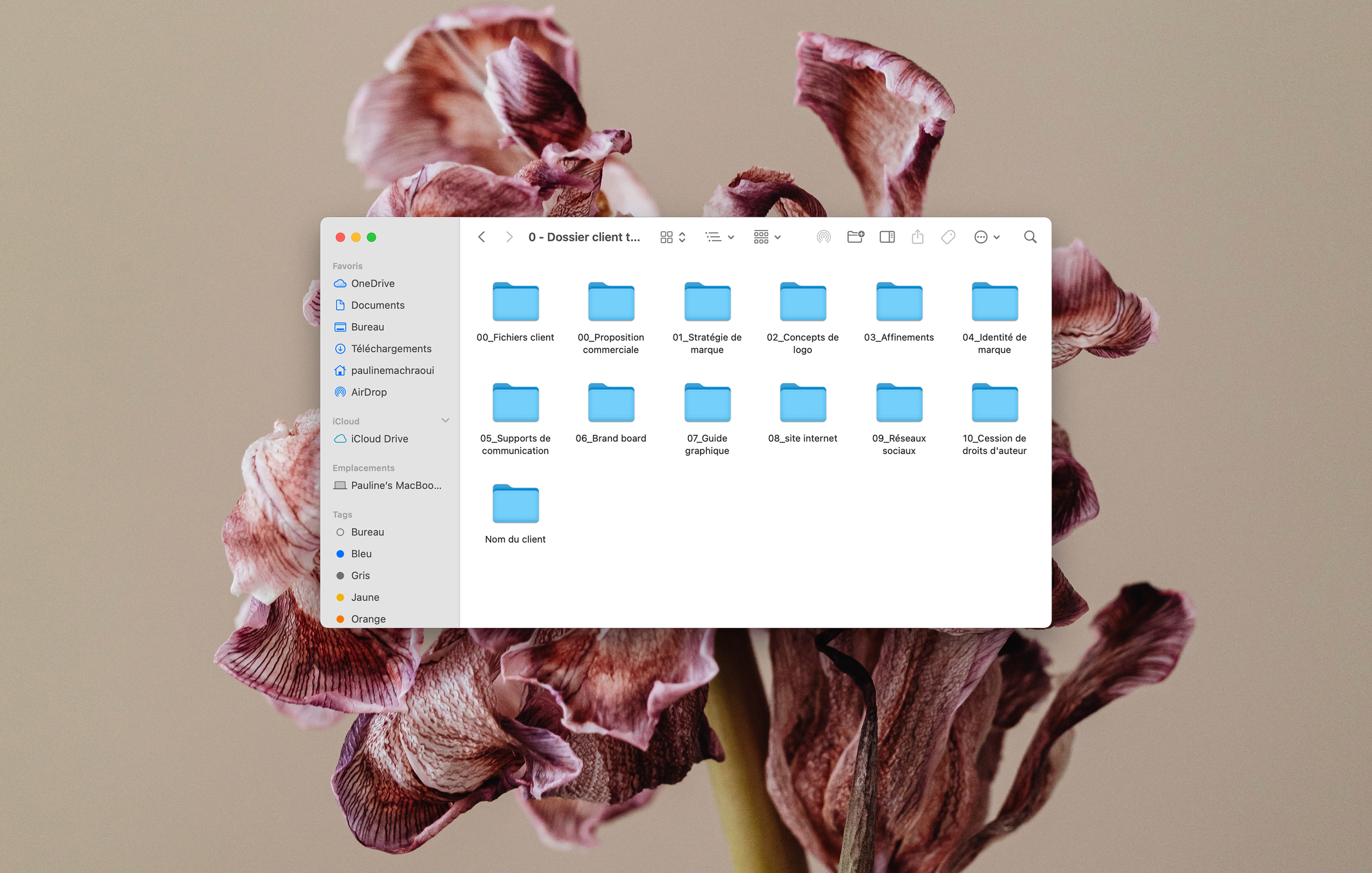Image resolution: width=1372 pixels, height=873 pixels.
Task: Open the more actions ellipsis menu
Action: [986, 237]
